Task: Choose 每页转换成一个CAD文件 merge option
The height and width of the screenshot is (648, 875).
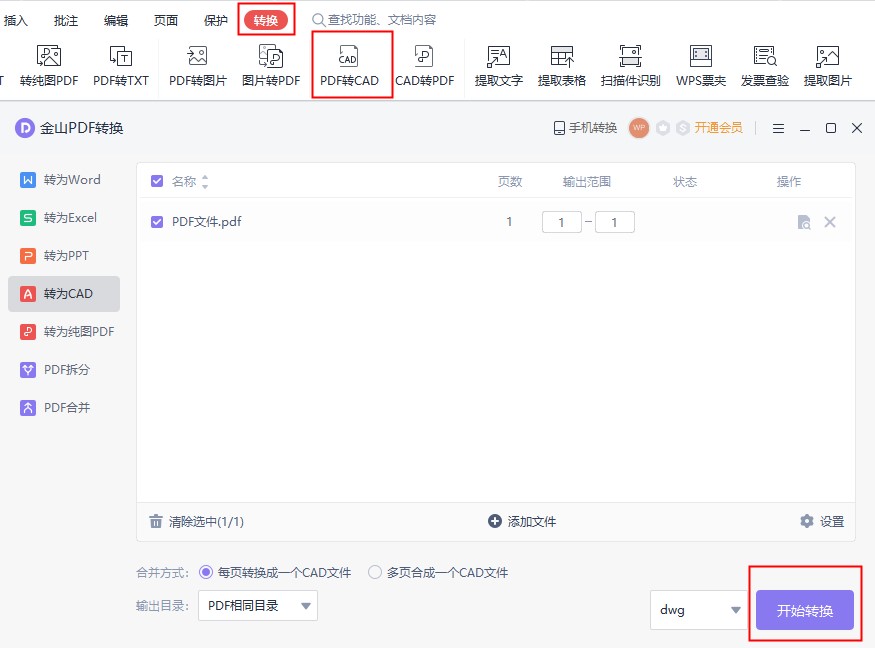Action: coord(207,573)
